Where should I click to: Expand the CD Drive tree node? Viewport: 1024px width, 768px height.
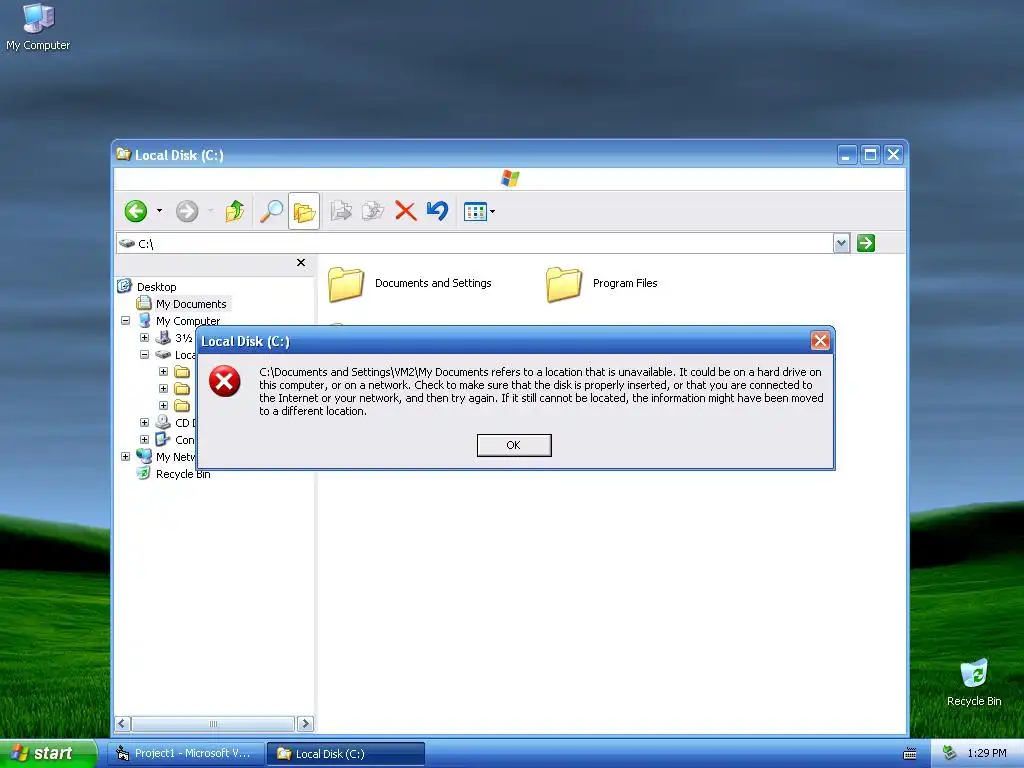(x=144, y=423)
